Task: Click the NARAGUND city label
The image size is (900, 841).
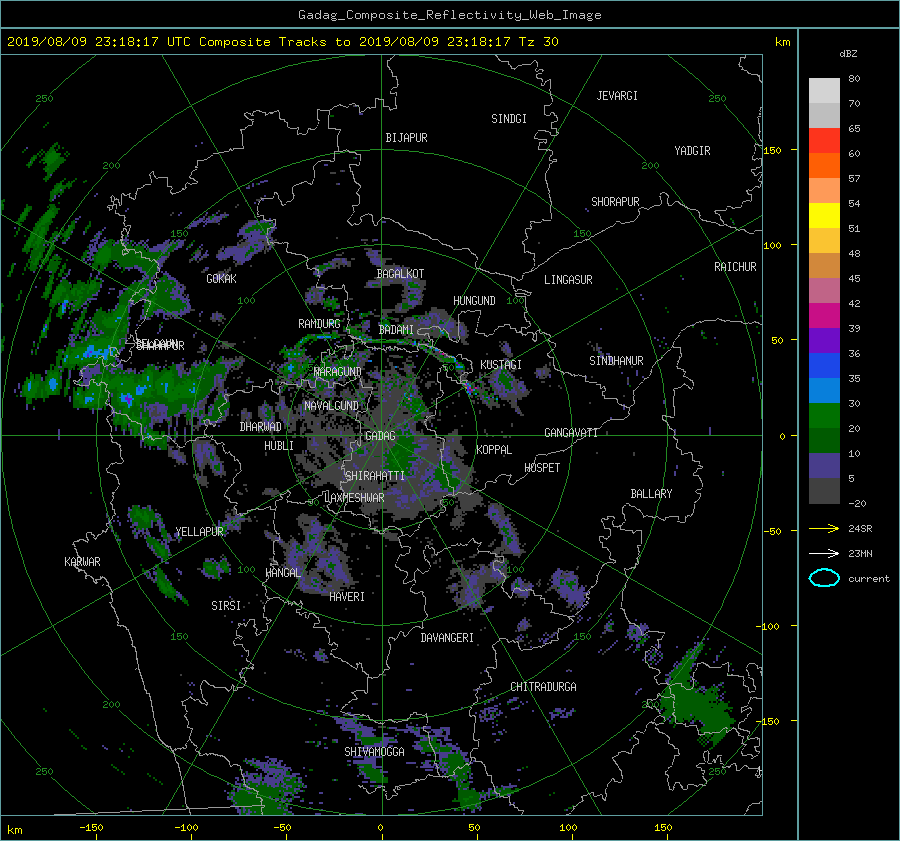Action: 338,372
